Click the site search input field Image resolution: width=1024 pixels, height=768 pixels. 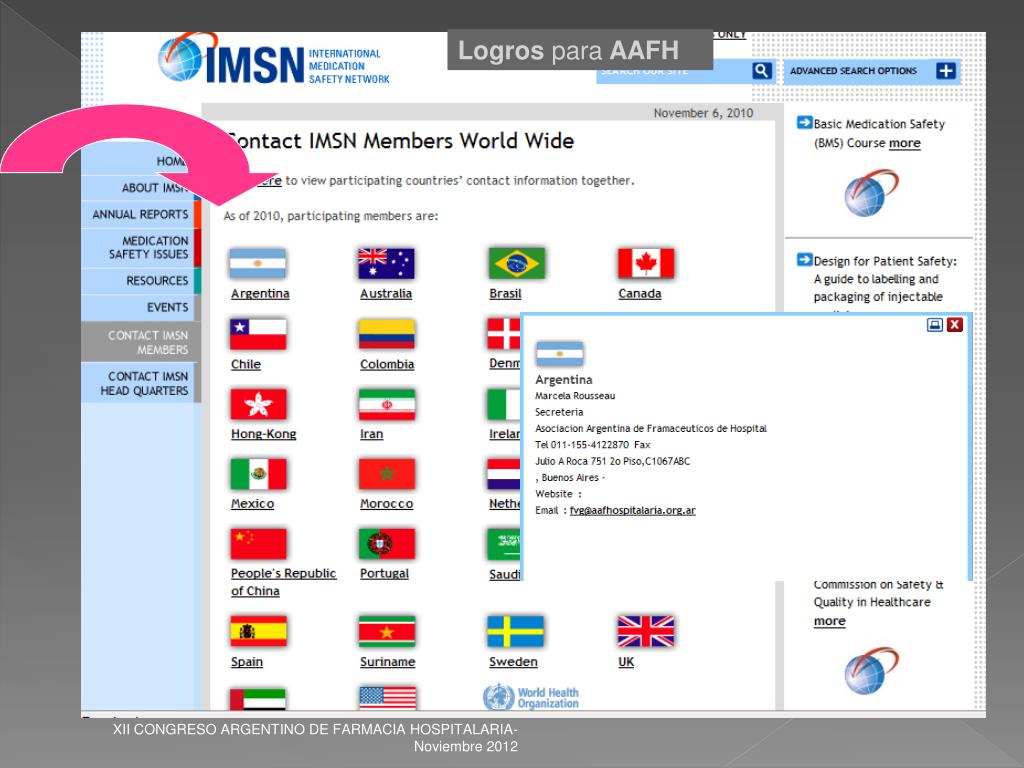(673, 71)
